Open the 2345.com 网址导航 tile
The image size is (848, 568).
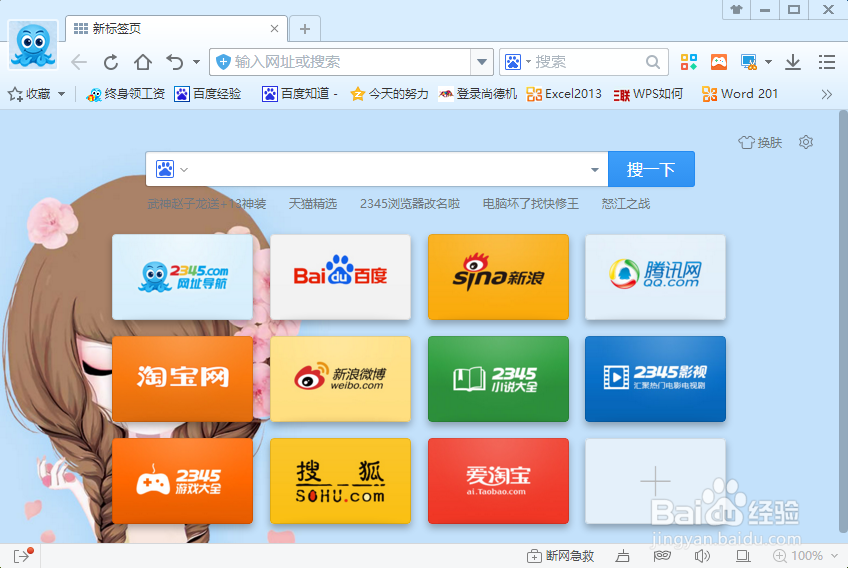pyautogui.click(x=182, y=277)
